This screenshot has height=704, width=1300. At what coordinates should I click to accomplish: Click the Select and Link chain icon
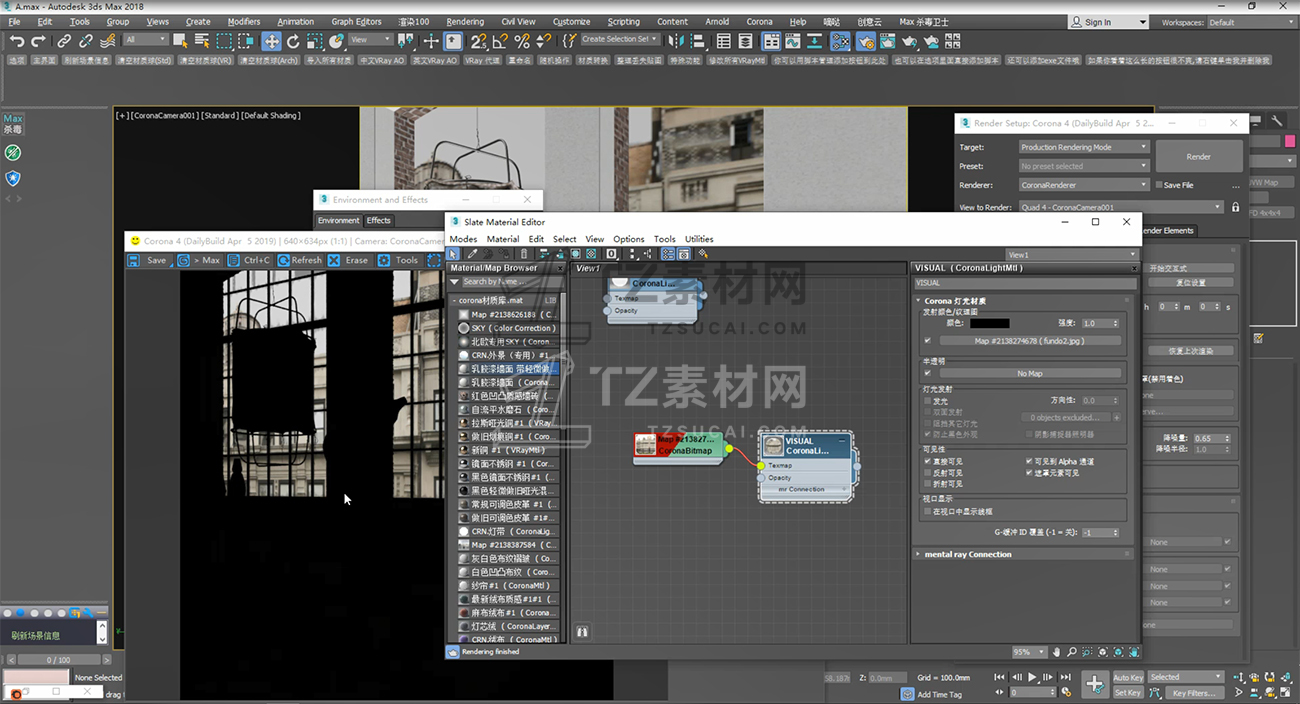(x=64, y=41)
